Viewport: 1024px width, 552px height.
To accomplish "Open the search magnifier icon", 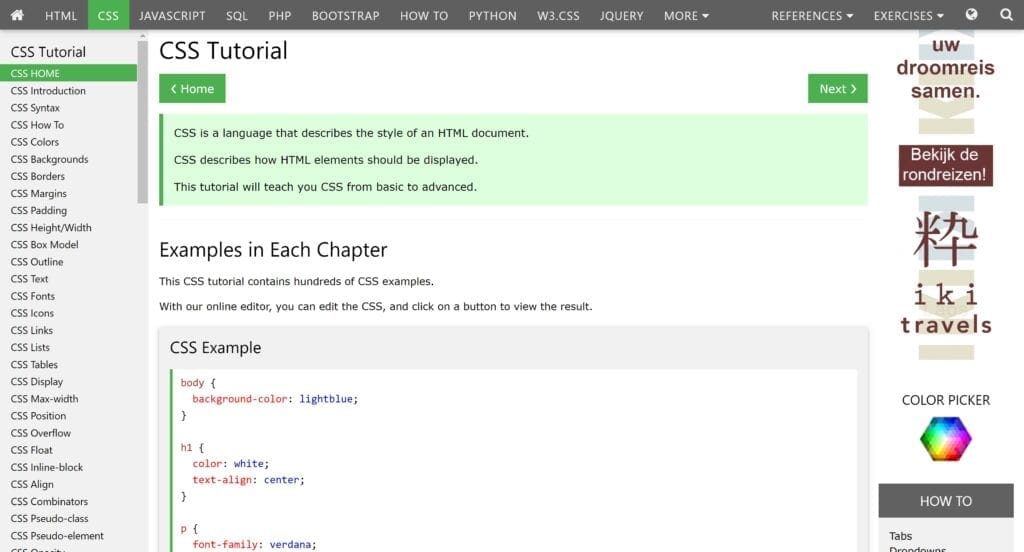I will pos(1006,14).
